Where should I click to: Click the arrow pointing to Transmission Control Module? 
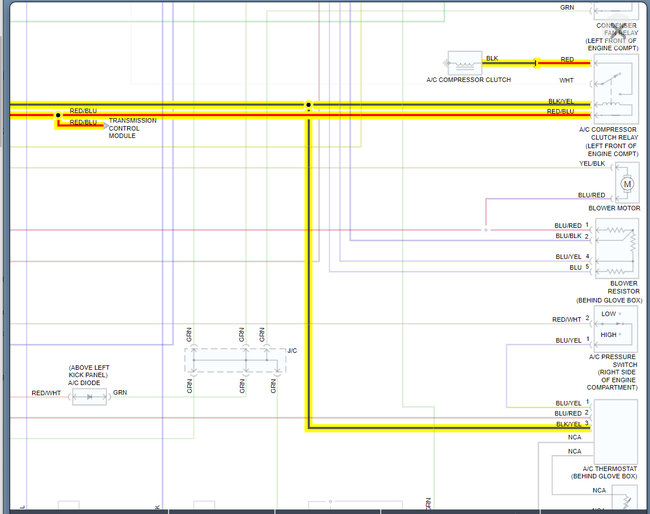tap(106, 126)
